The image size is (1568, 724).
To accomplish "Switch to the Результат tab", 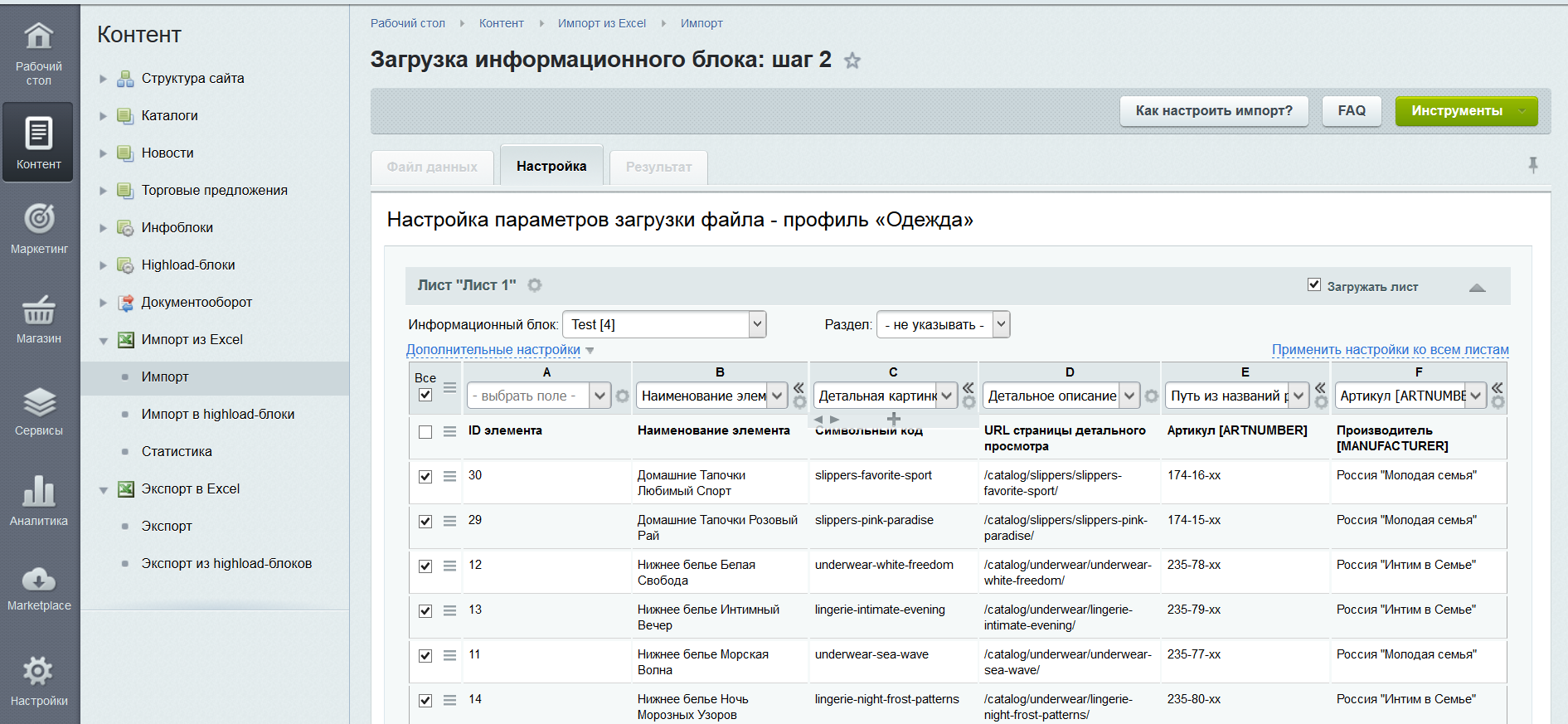I will [x=658, y=167].
